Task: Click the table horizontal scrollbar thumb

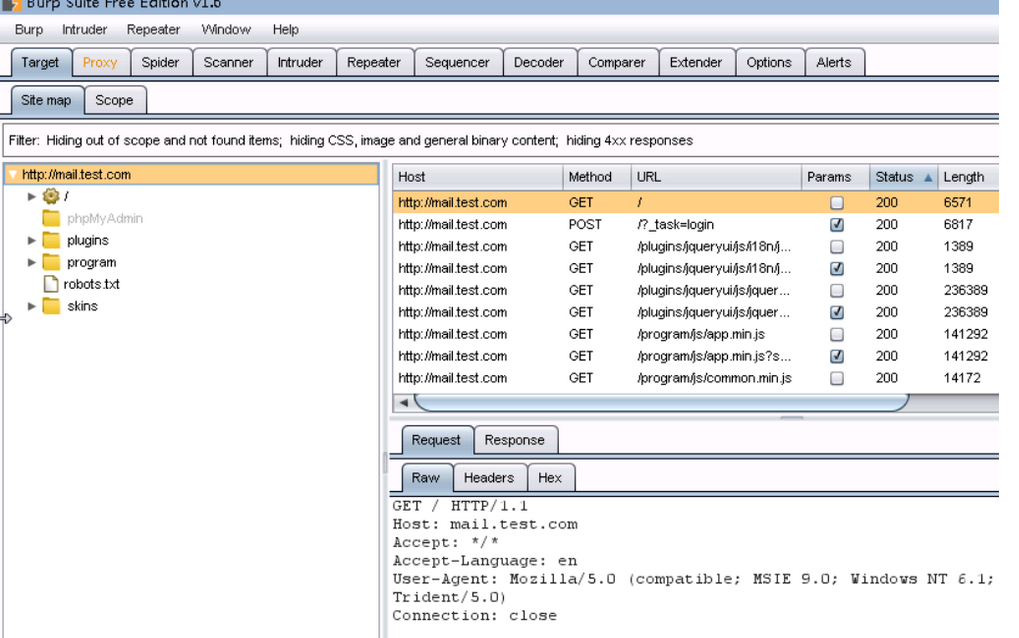Action: [662, 403]
